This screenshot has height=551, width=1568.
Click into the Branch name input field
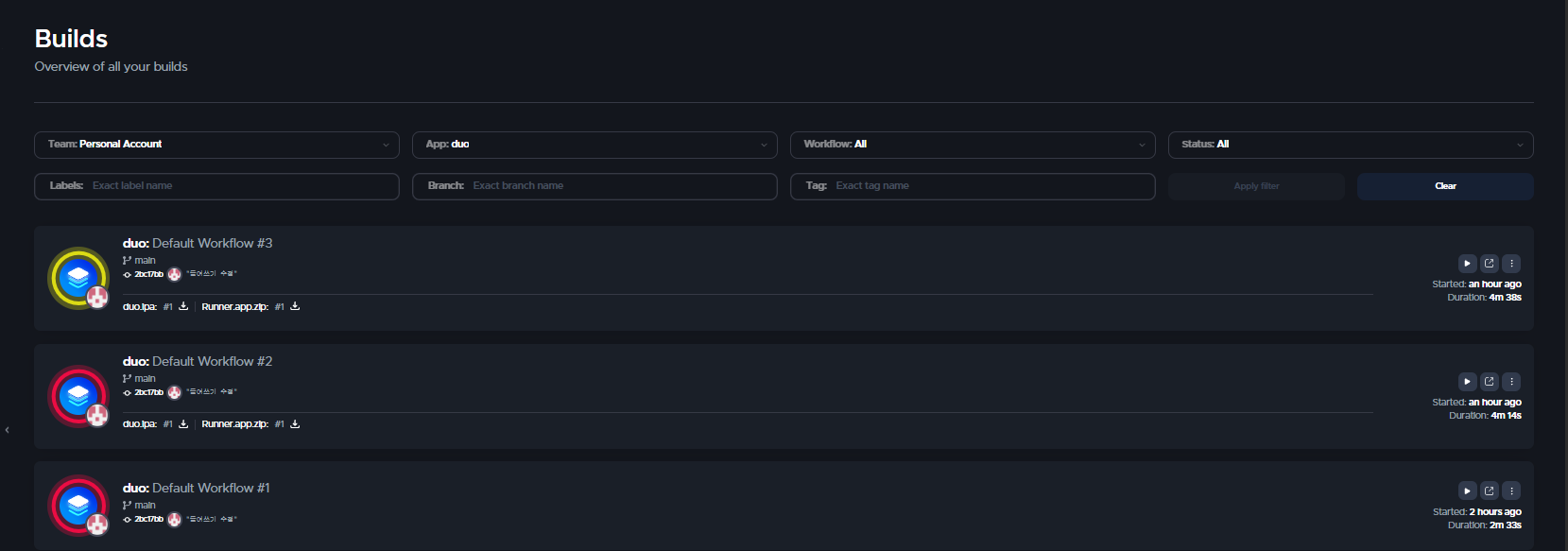pyautogui.click(x=614, y=186)
